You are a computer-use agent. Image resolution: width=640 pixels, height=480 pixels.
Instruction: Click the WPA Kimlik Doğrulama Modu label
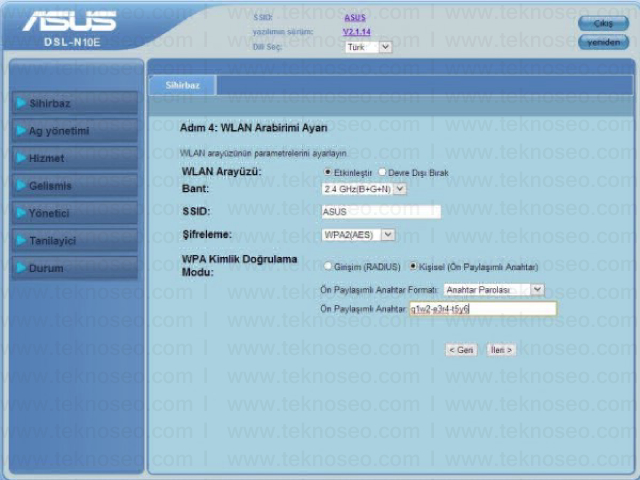[239, 266]
